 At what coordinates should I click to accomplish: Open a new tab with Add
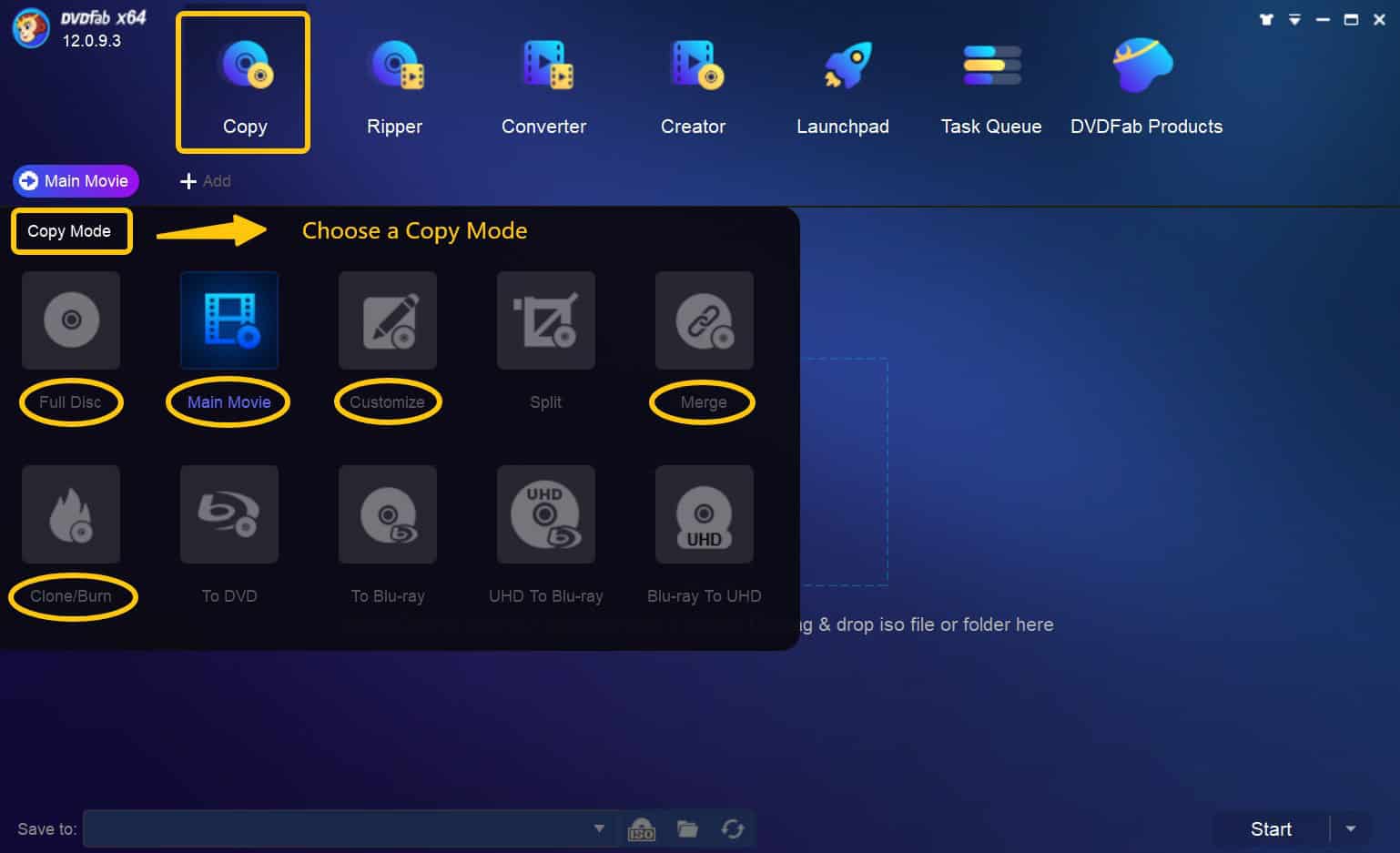(x=205, y=180)
